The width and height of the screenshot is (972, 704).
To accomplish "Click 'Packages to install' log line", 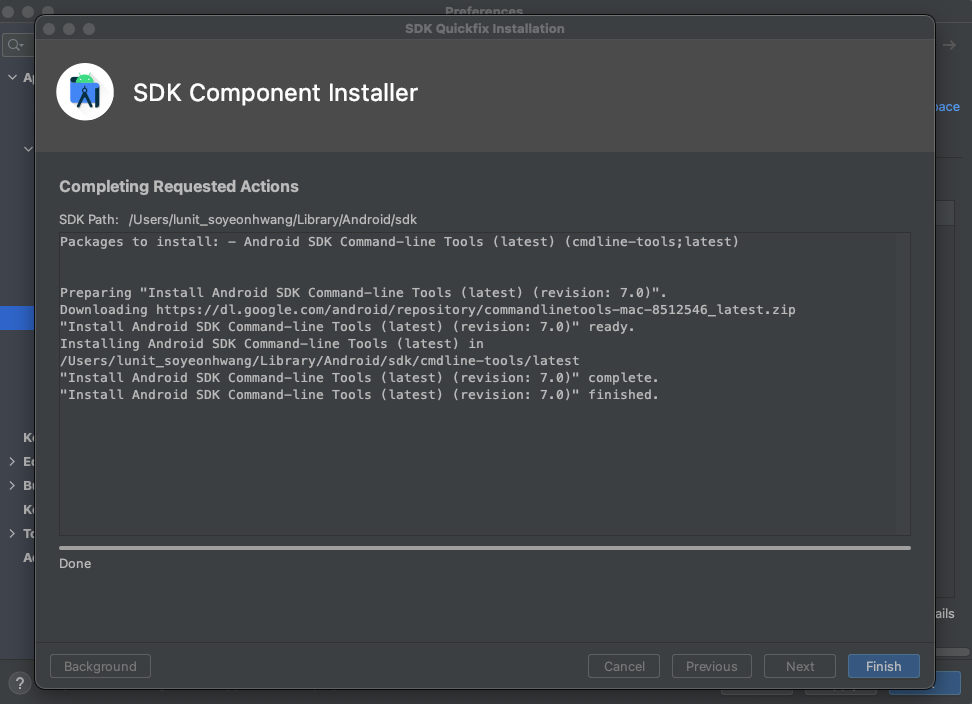I will point(399,242).
